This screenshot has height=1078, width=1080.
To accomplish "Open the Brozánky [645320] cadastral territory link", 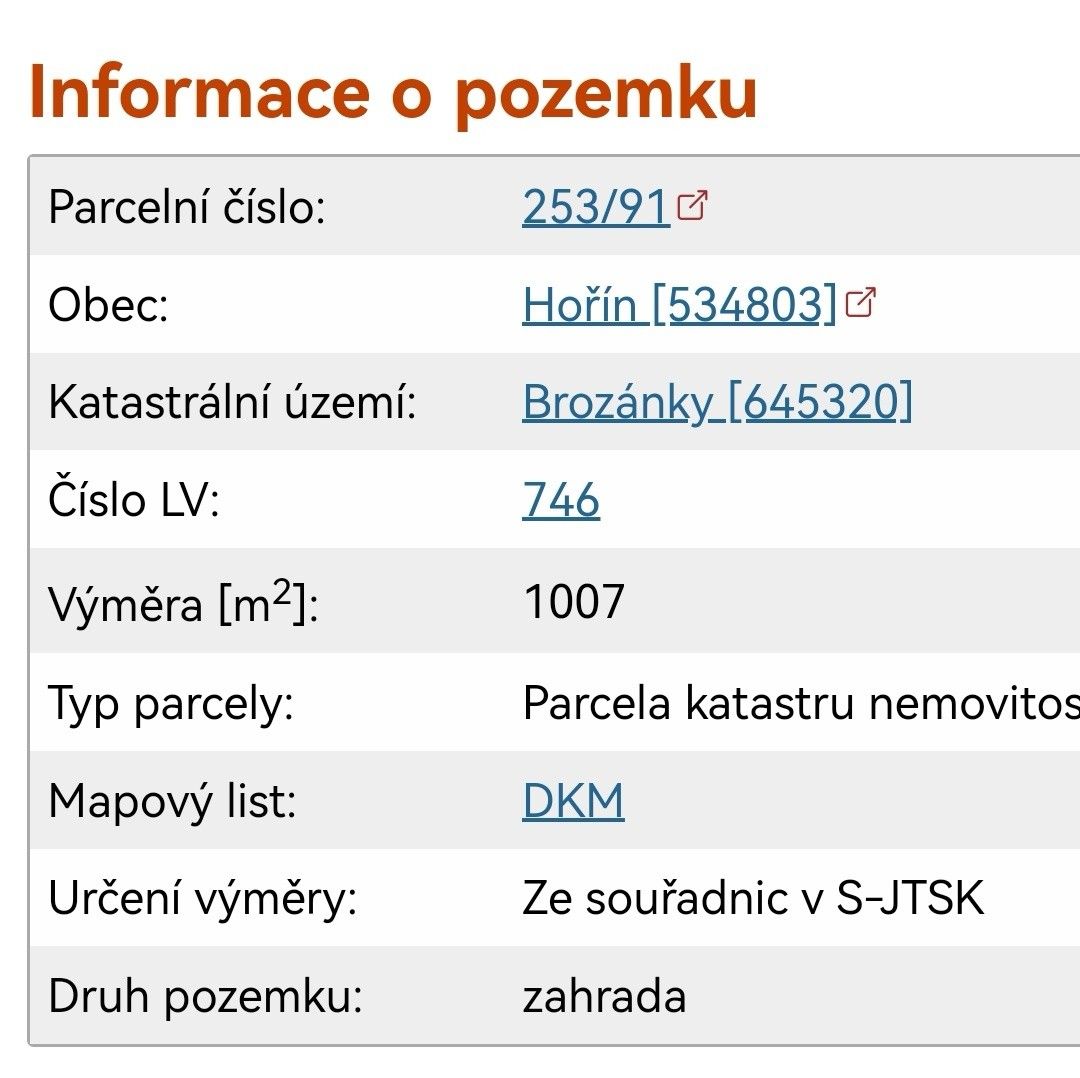I will (714, 403).
